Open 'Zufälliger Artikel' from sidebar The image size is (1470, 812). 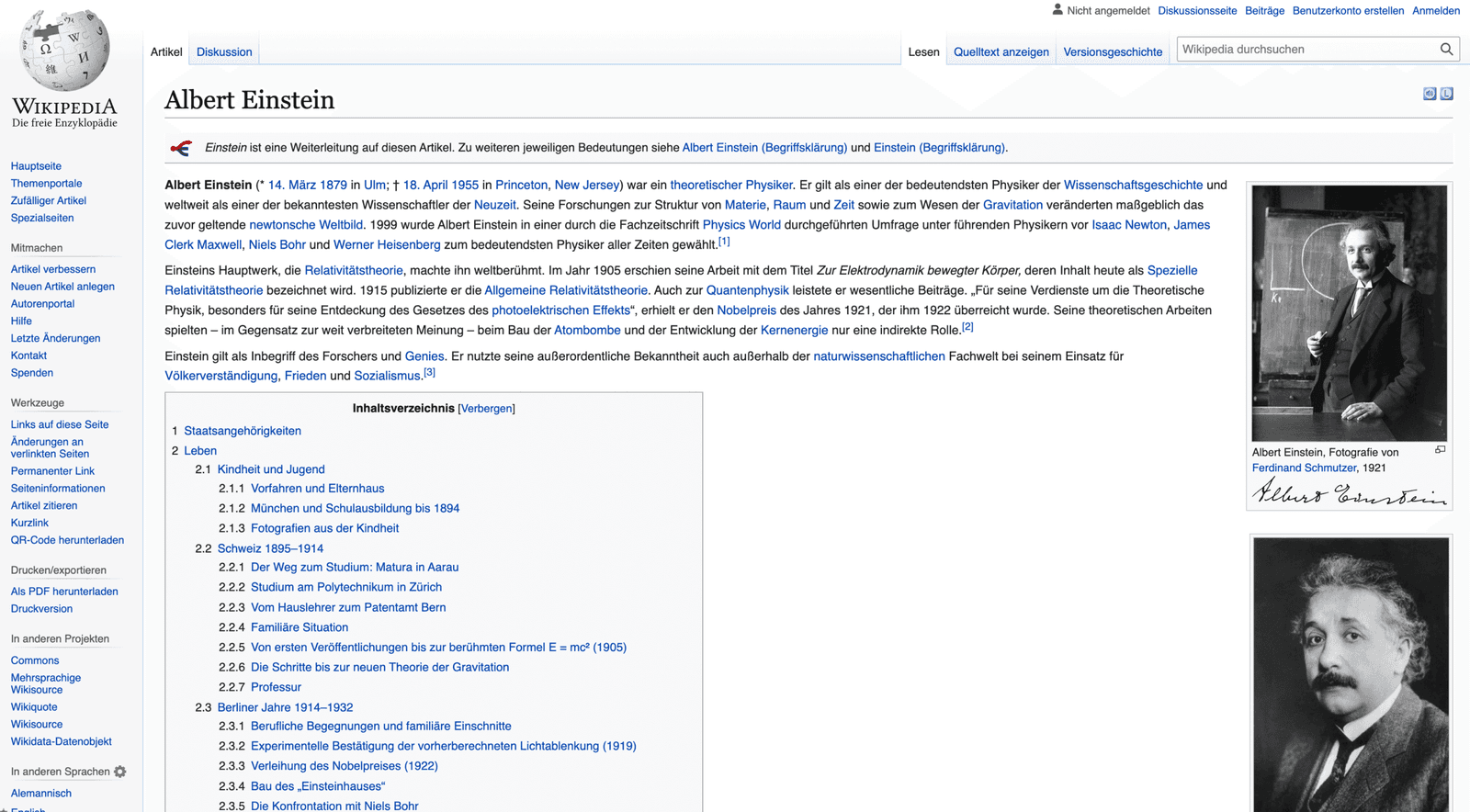pyautogui.click(x=48, y=201)
